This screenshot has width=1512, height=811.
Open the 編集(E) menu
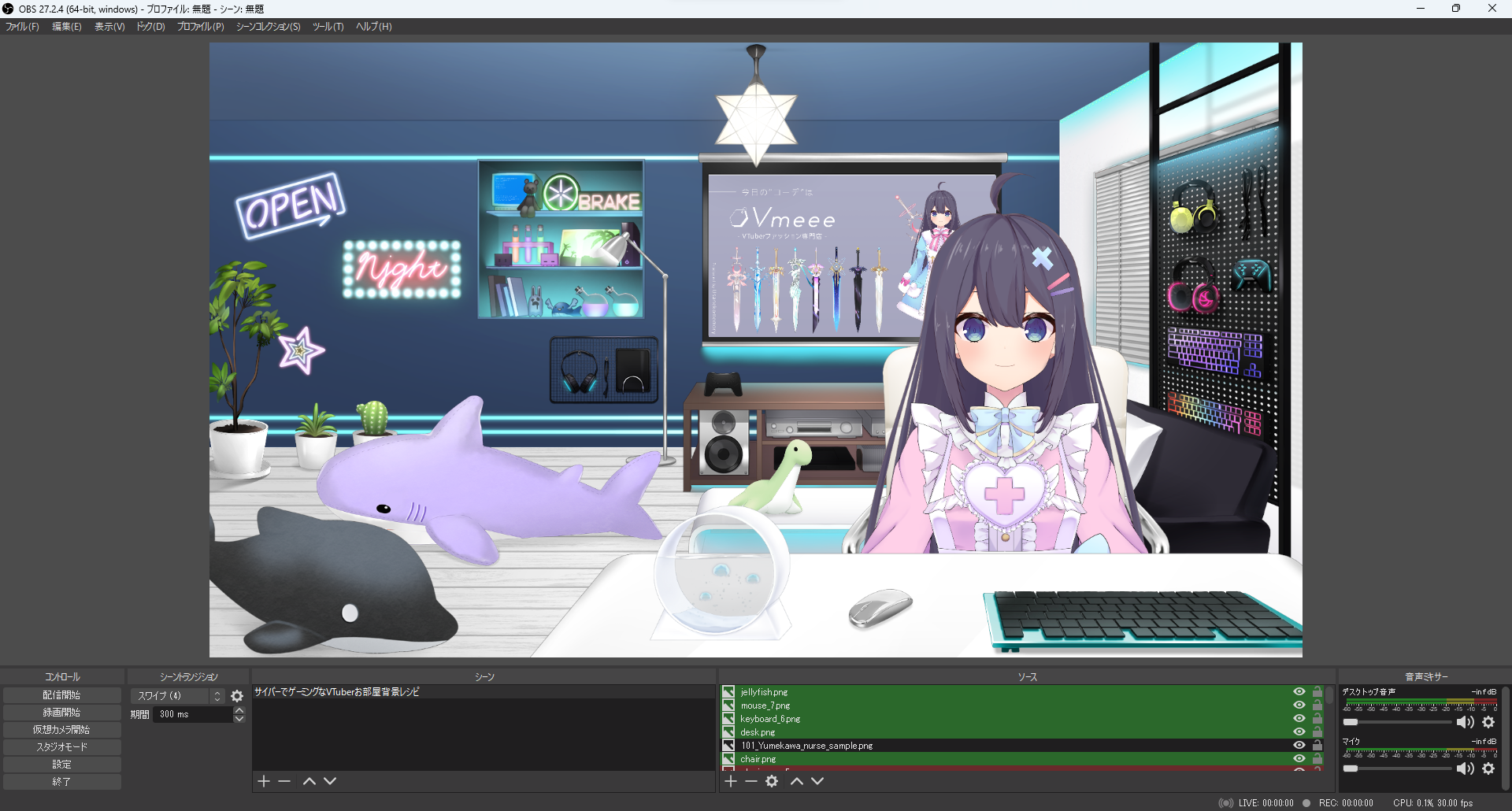(x=67, y=26)
